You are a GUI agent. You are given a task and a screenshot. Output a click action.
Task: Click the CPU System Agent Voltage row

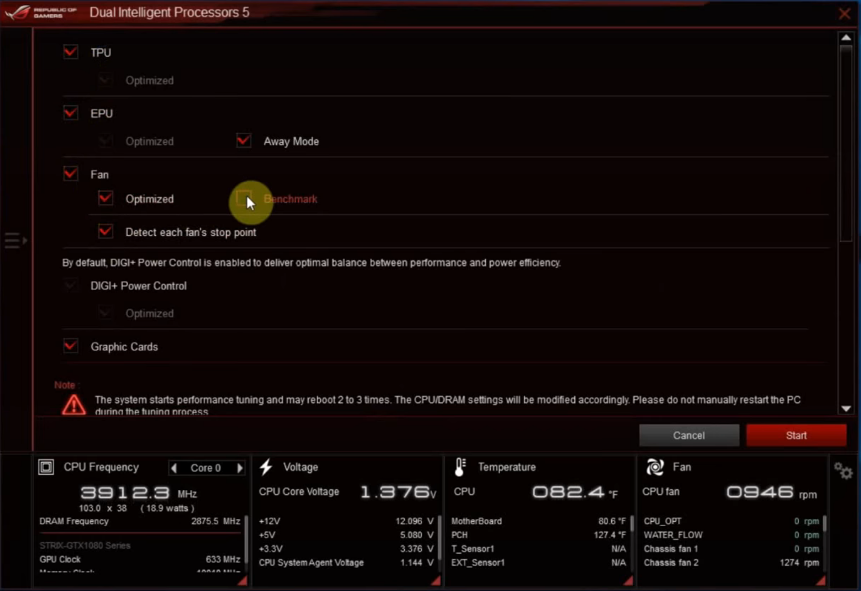point(346,562)
